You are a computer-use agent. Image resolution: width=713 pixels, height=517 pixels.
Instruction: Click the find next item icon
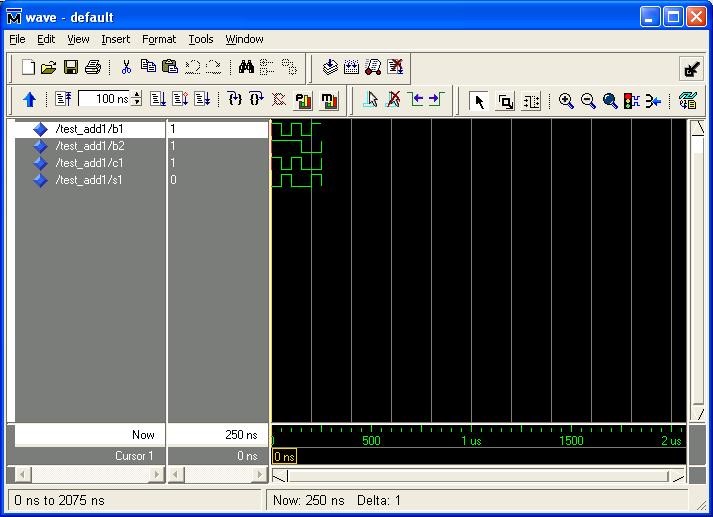pyautogui.click(x=289, y=67)
